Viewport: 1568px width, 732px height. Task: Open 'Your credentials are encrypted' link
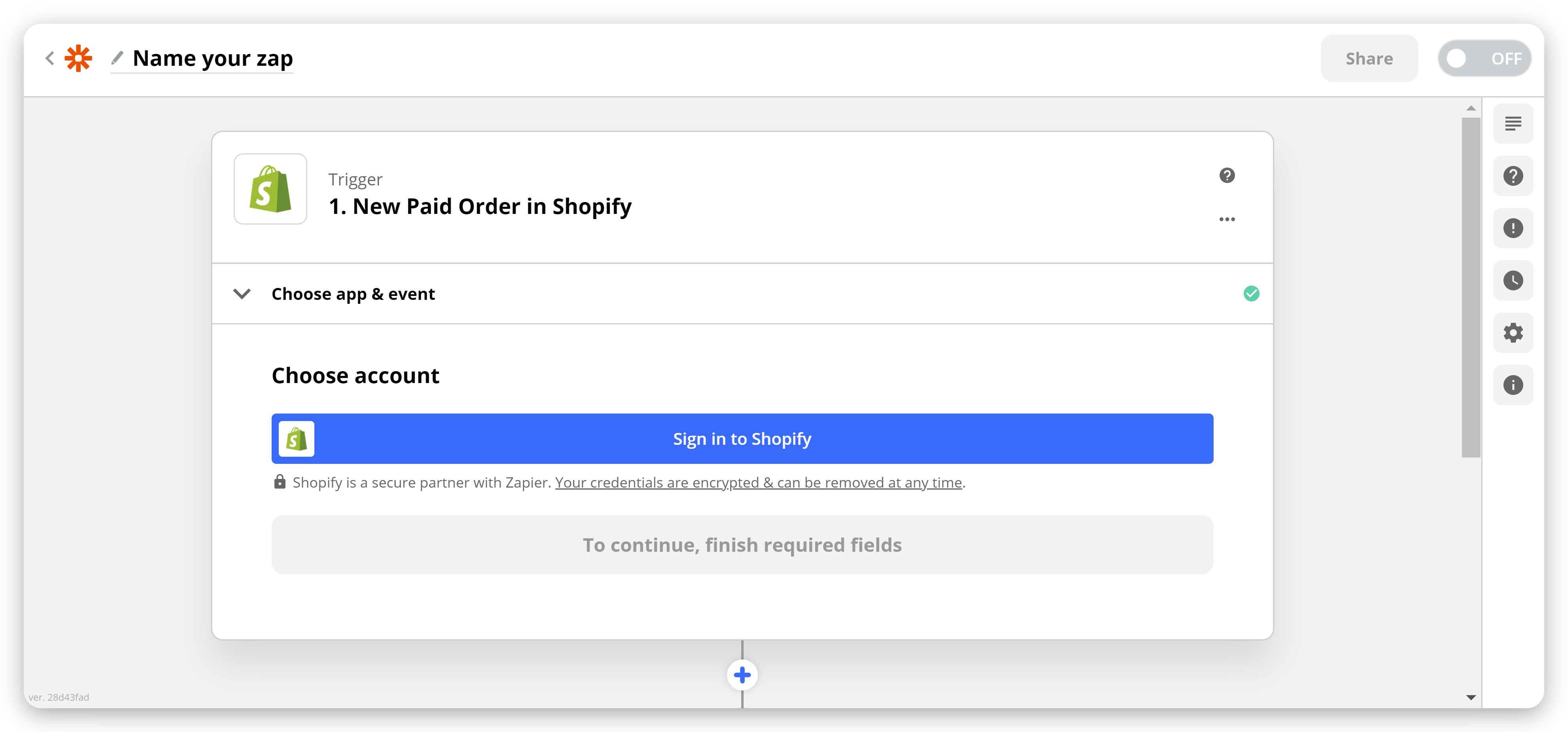[x=758, y=482]
